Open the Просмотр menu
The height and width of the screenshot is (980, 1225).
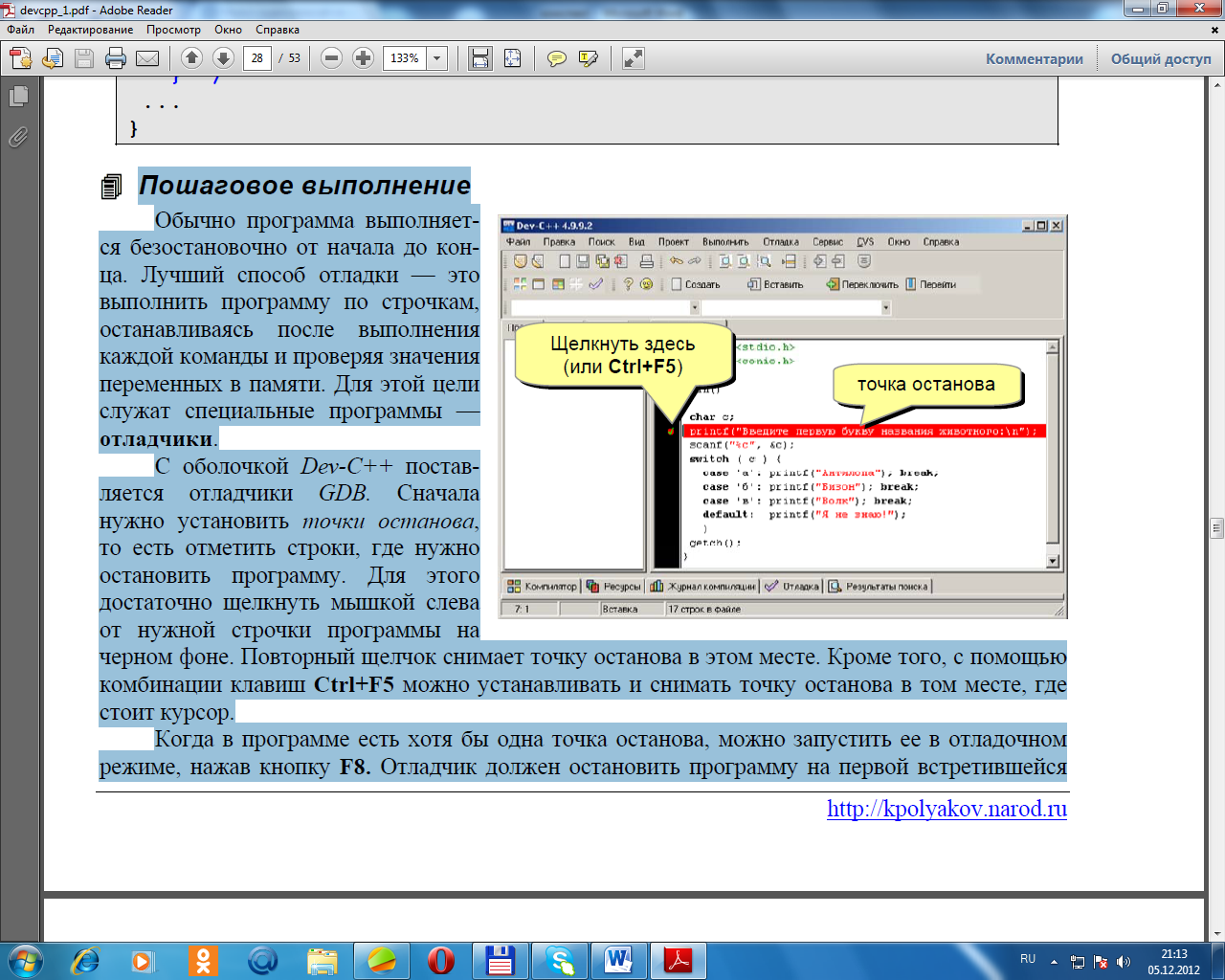pyautogui.click(x=173, y=30)
